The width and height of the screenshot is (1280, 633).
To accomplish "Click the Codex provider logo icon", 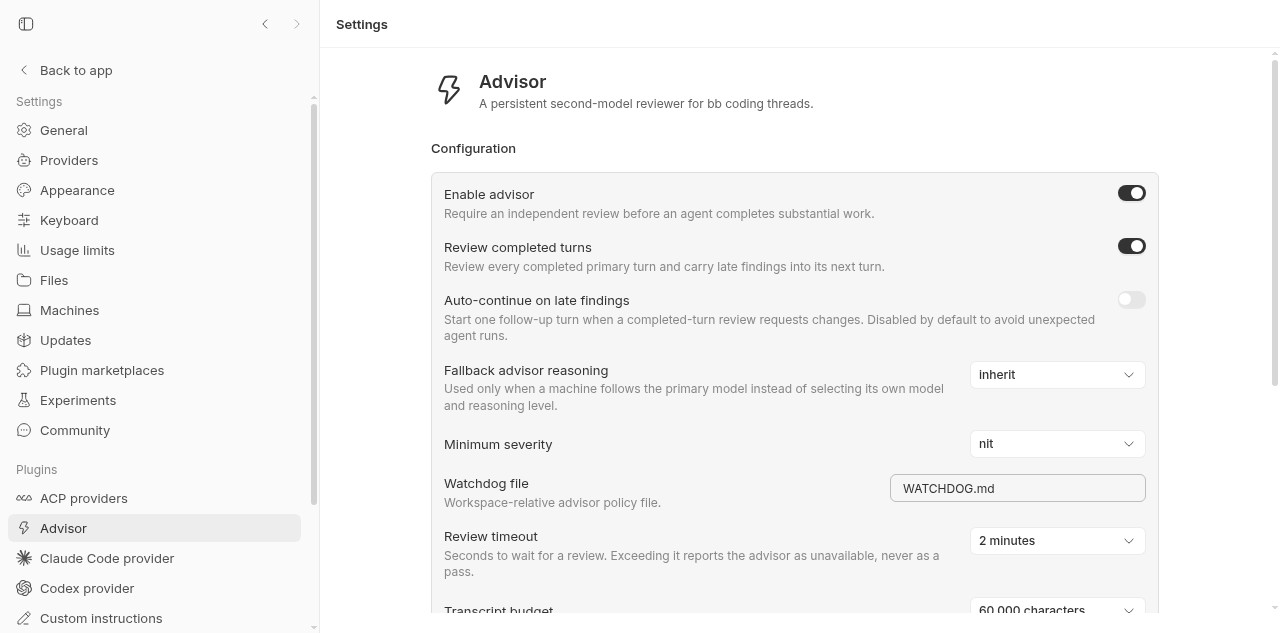I will pos(24,588).
